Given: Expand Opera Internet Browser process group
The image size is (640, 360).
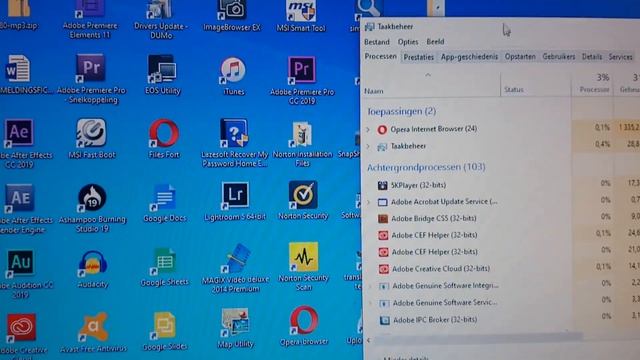Looking at the screenshot, I should 368,129.
